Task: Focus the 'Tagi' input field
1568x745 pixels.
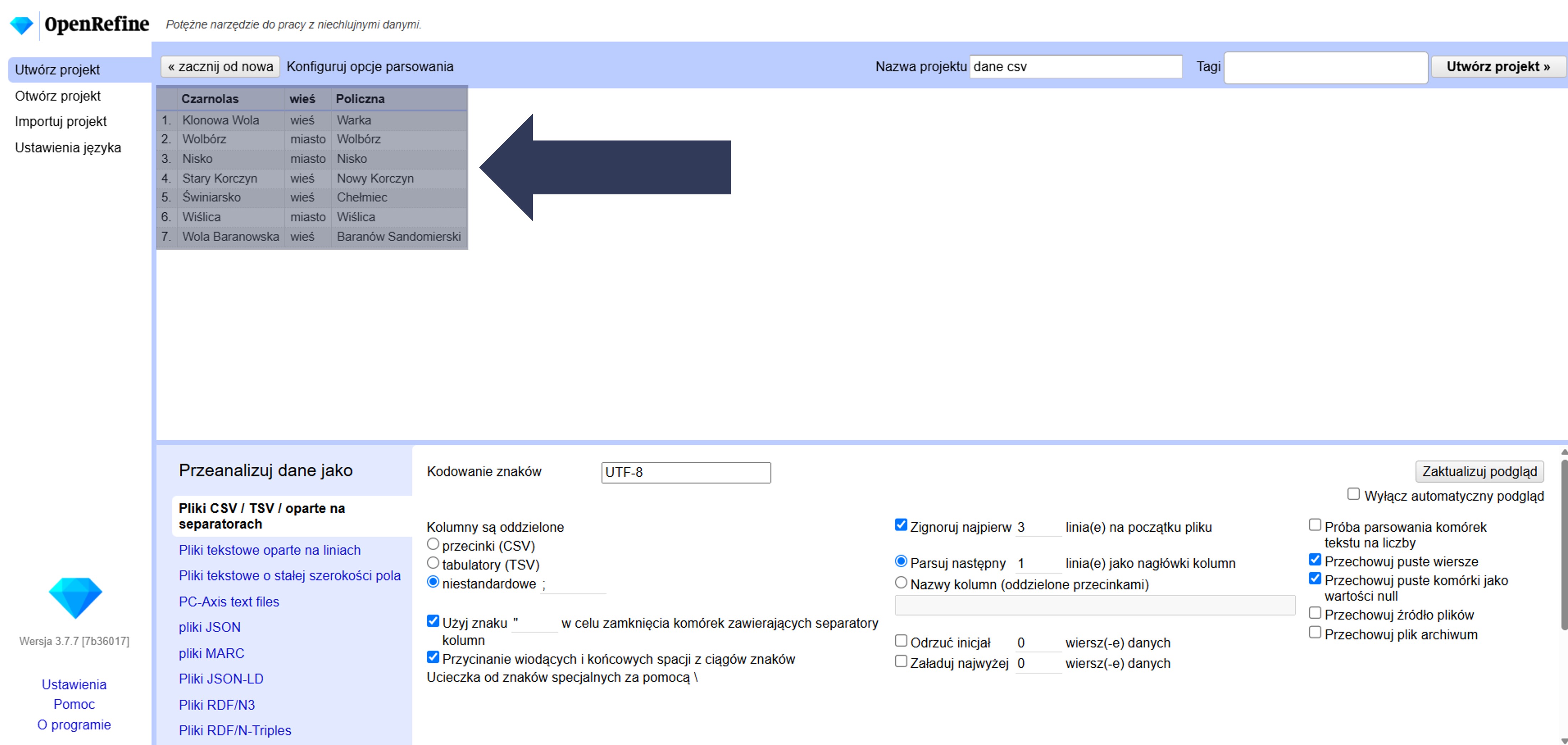Action: 1325,68
